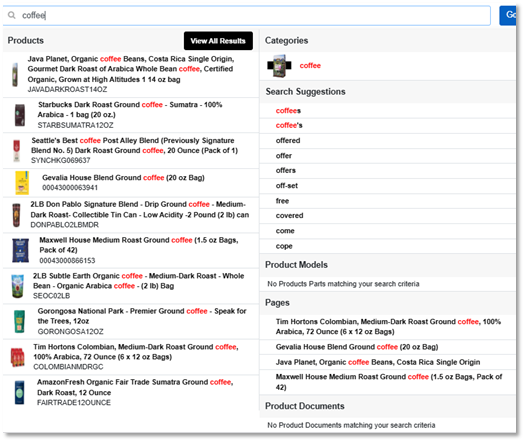Click Java Planet coffee bag thumbnail
This screenshot has height=442, width=525.
[x=15, y=74]
